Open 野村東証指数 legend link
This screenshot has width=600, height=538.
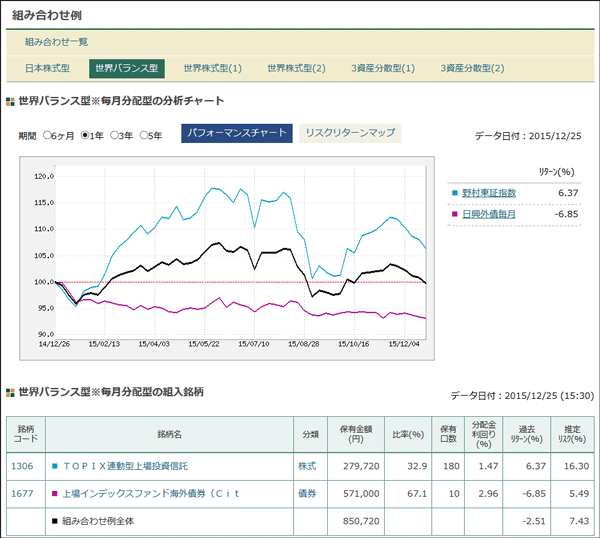click(490, 192)
